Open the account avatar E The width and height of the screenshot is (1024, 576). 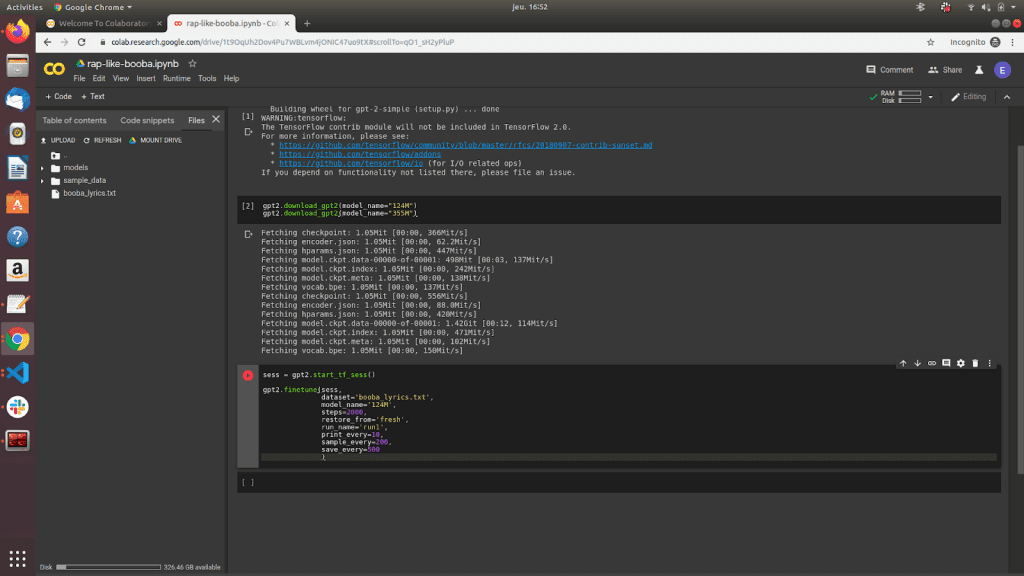[x=1002, y=70]
